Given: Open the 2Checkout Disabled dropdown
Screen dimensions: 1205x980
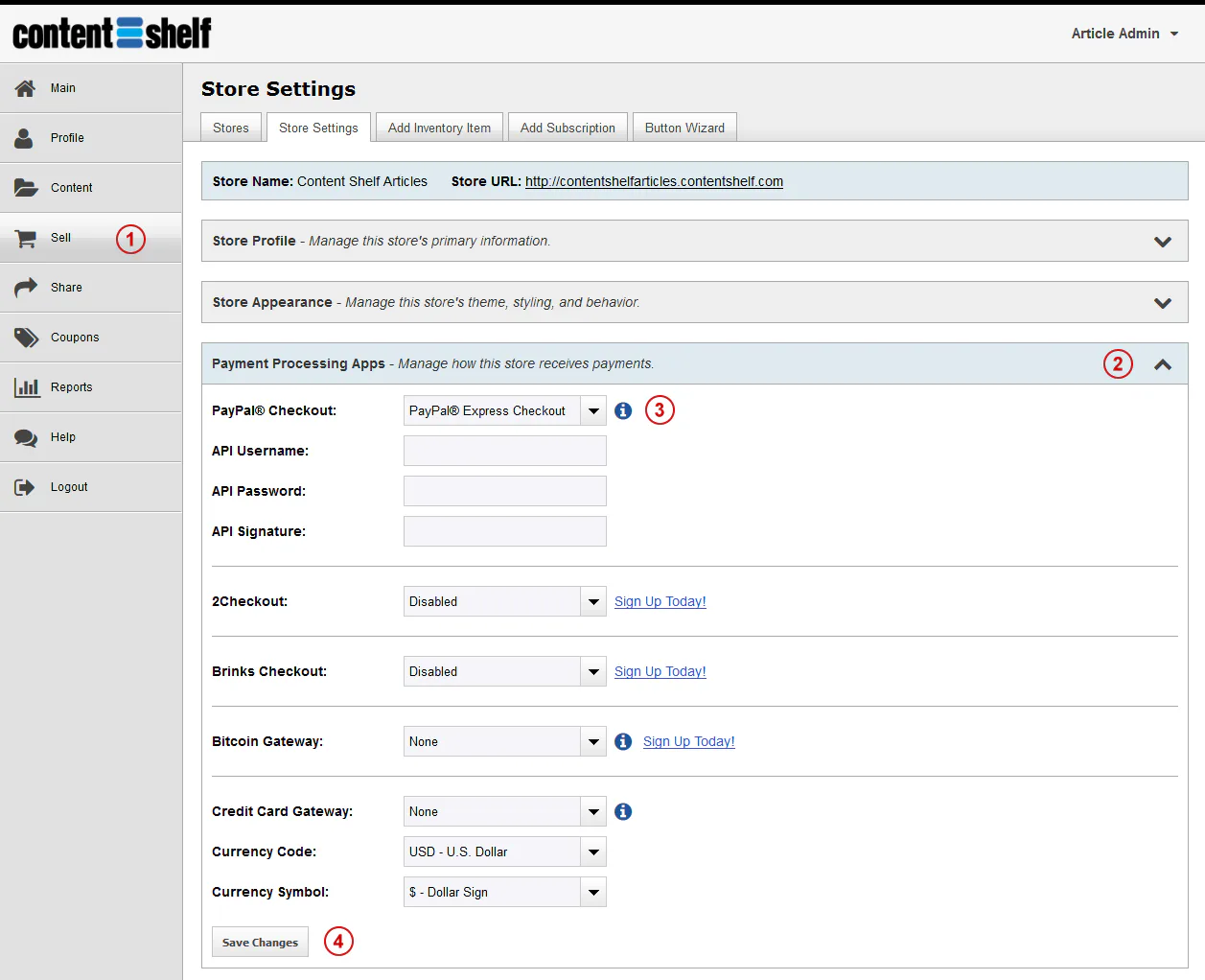Looking at the screenshot, I should click(505, 601).
